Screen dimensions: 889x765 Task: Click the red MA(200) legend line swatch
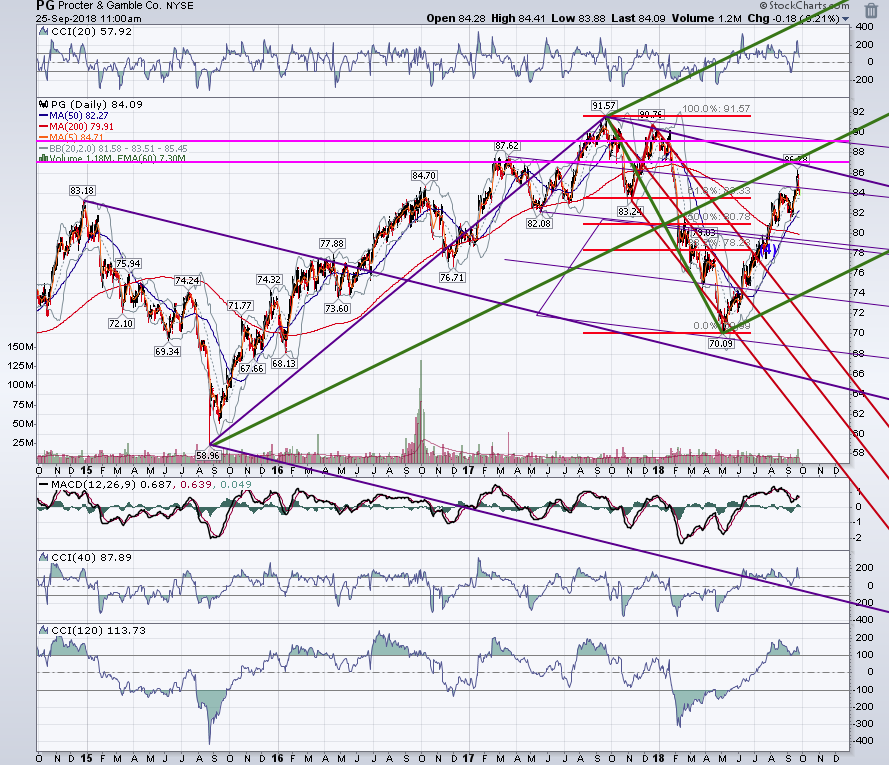44,126
